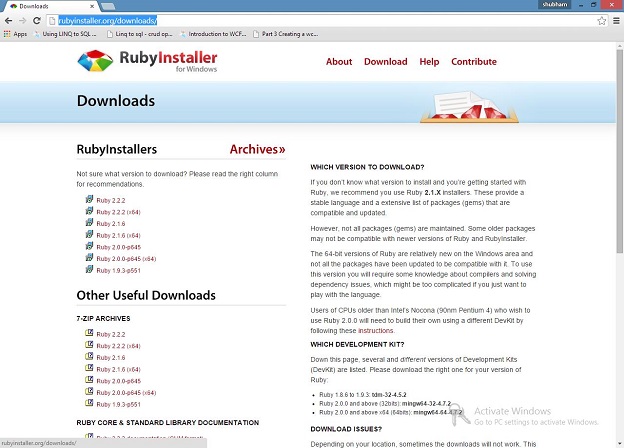624x448 pixels.
Task: Download the Ruby 2.0.0-p645 installer link
Action: pos(119,247)
